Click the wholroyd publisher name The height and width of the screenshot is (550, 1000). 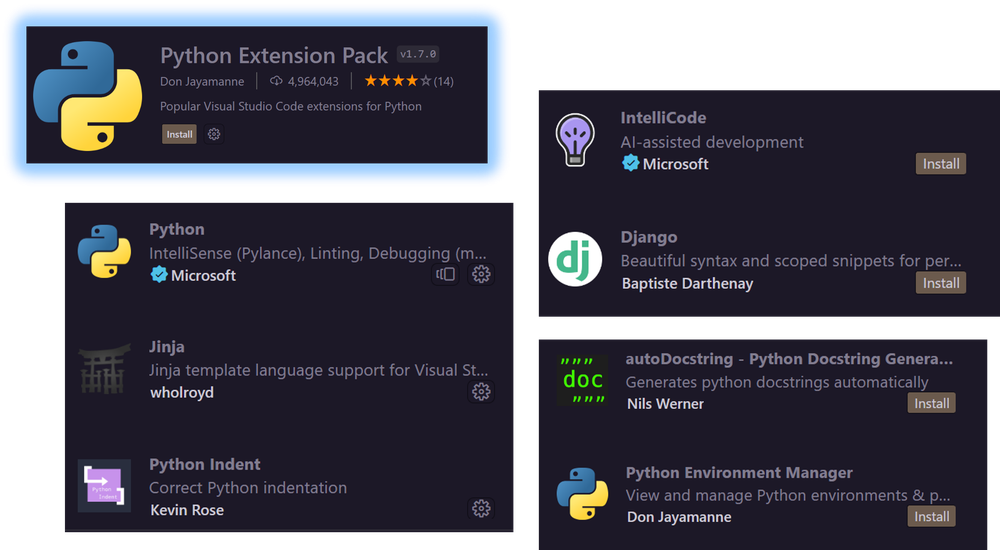click(x=182, y=392)
